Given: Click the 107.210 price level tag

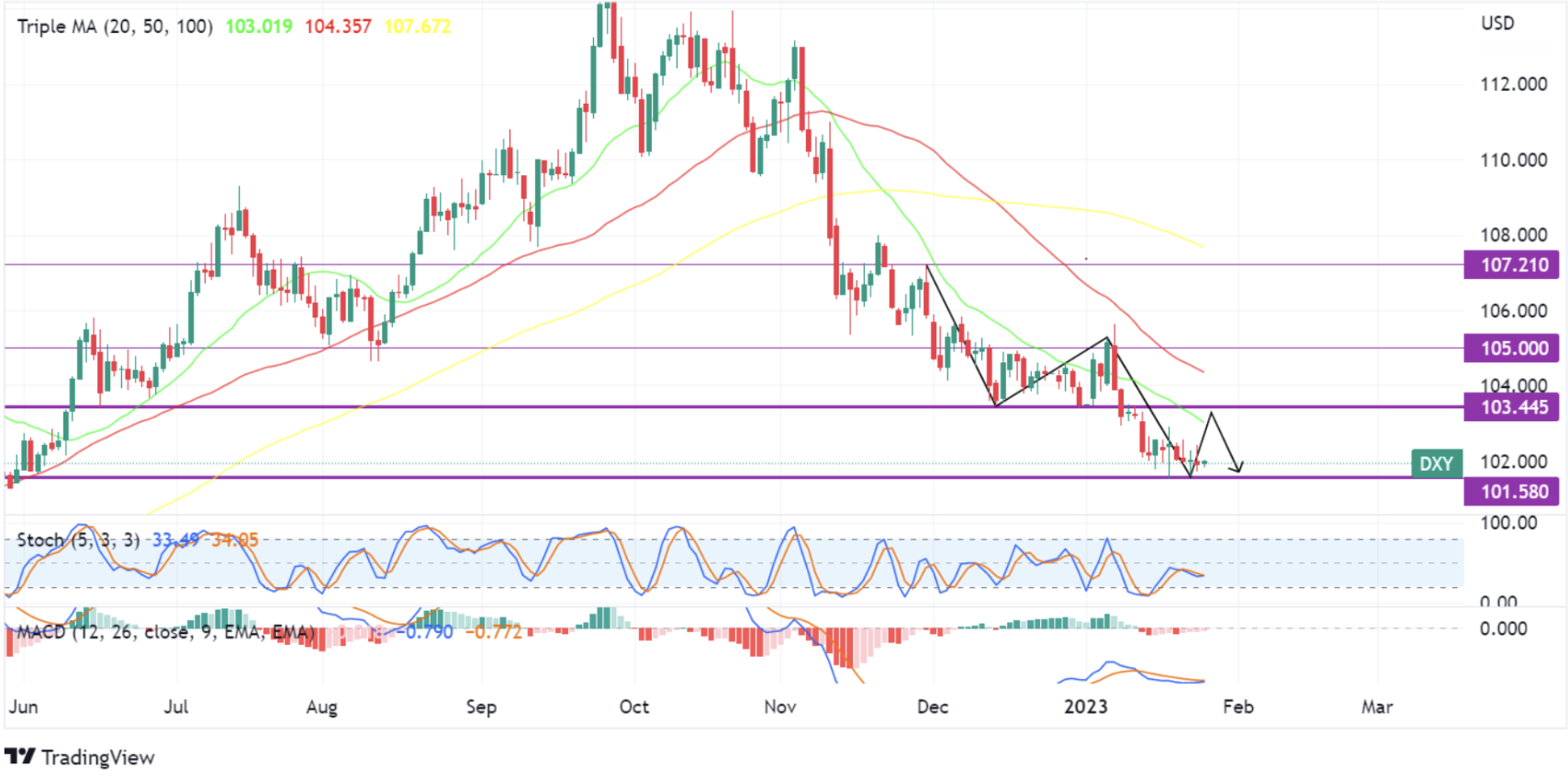Looking at the screenshot, I should click(x=1513, y=265).
